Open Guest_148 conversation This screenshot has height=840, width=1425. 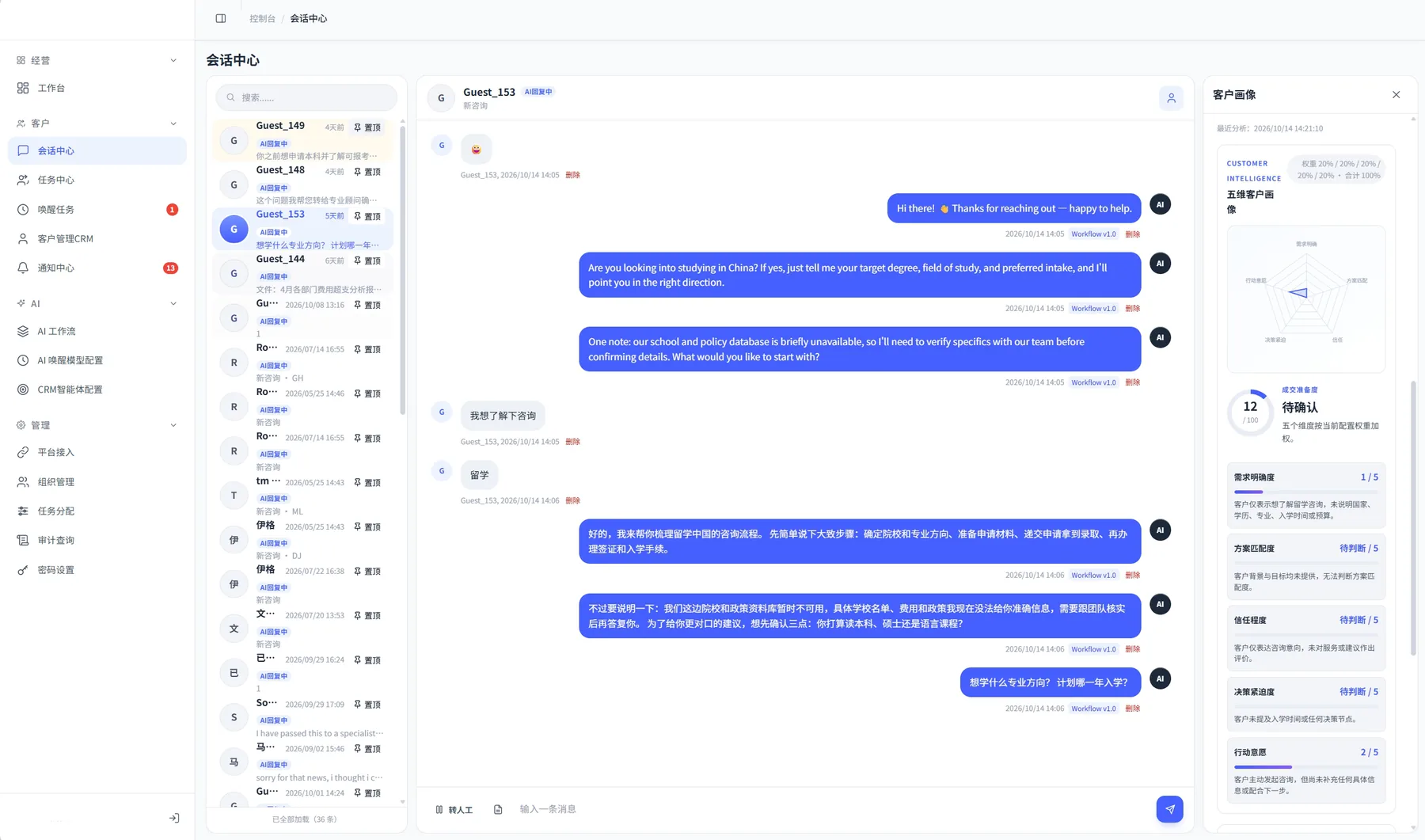[x=302, y=184]
